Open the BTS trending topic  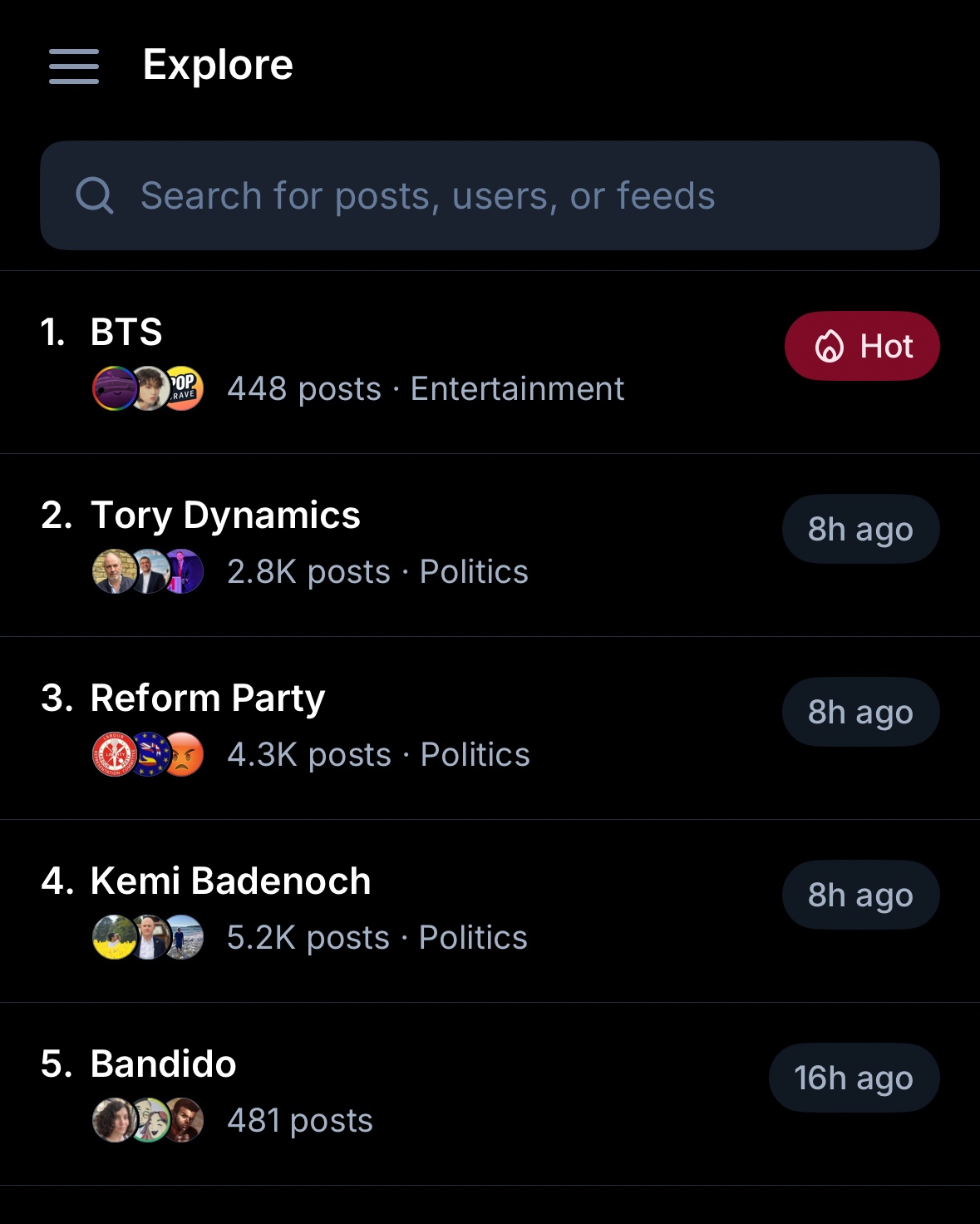tap(126, 332)
